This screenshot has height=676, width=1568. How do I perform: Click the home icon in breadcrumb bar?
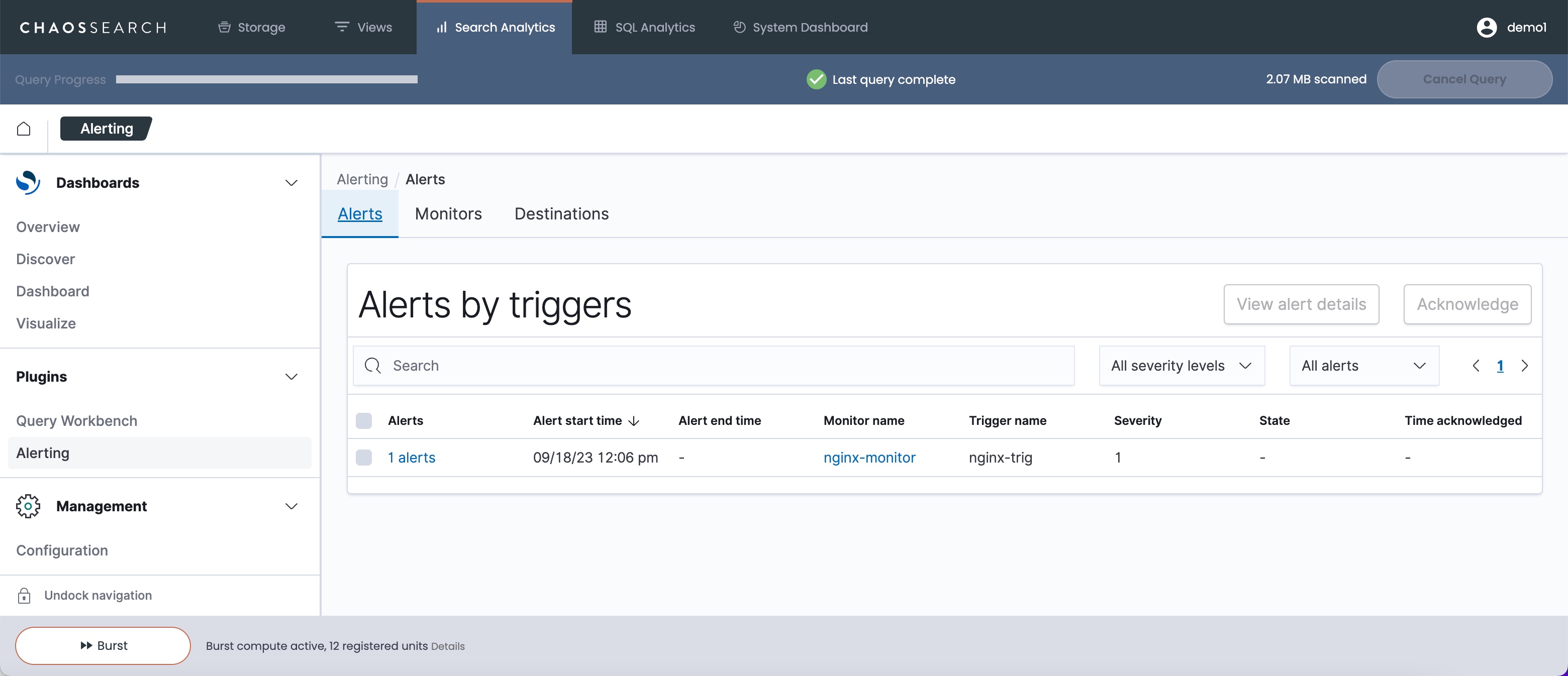coord(24,129)
